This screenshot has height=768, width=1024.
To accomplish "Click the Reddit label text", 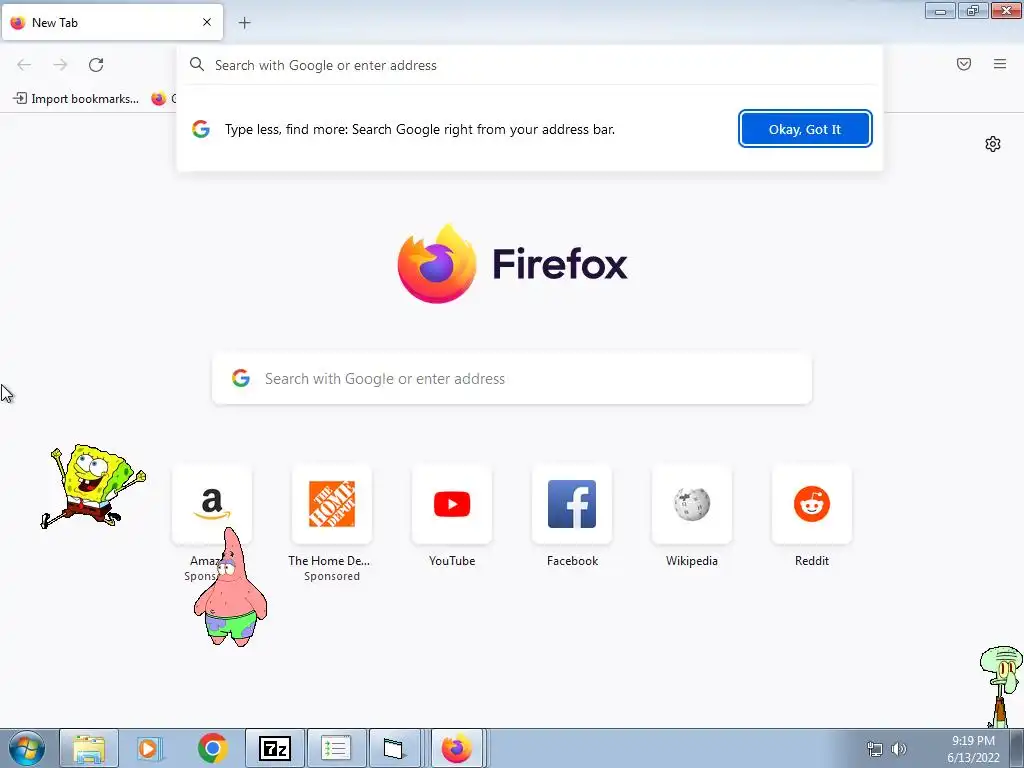I will [x=812, y=561].
